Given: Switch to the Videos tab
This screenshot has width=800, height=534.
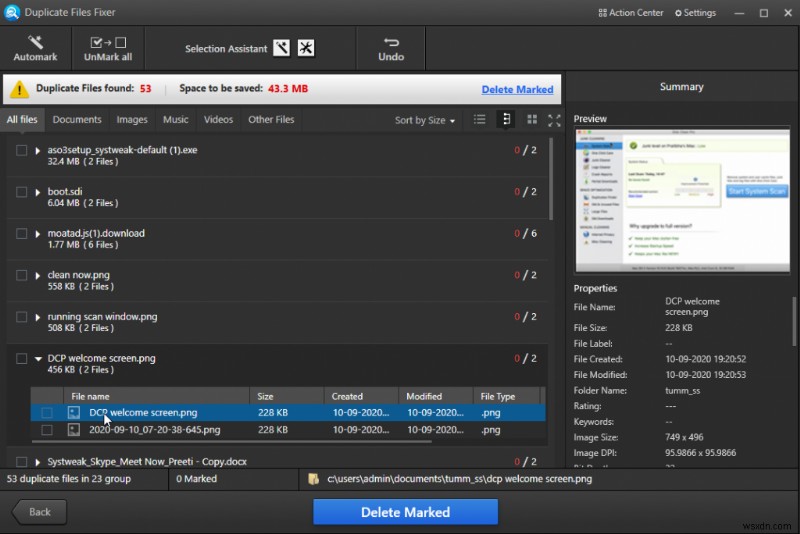Looking at the screenshot, I should click(218, 119).
